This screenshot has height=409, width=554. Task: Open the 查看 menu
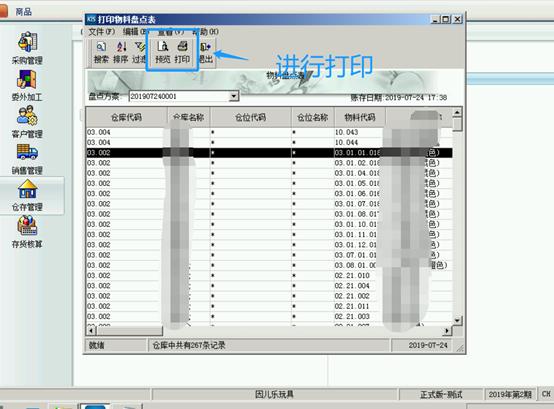point(170,32)
